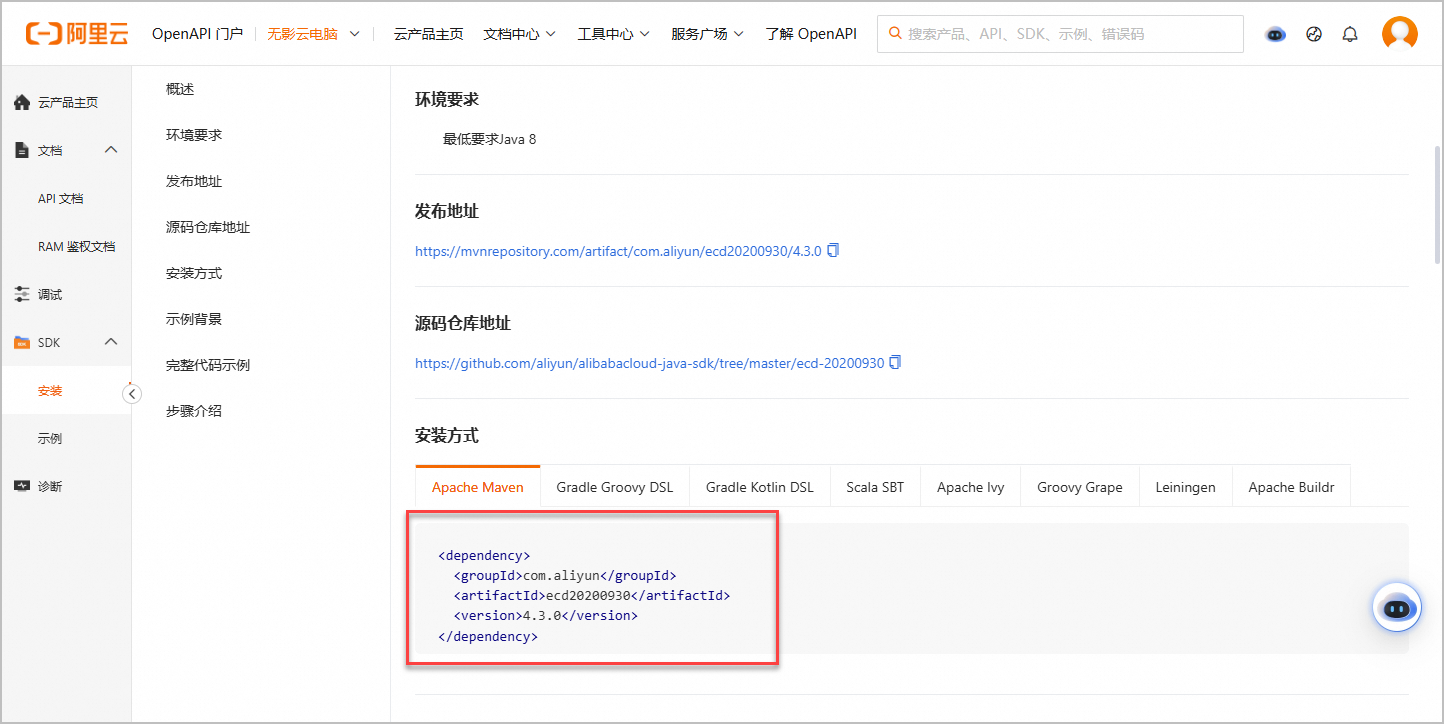Click the diagnostics monitor icon beside 诊断
This screenshot has width=1444, height=724.
click(22, 486)
